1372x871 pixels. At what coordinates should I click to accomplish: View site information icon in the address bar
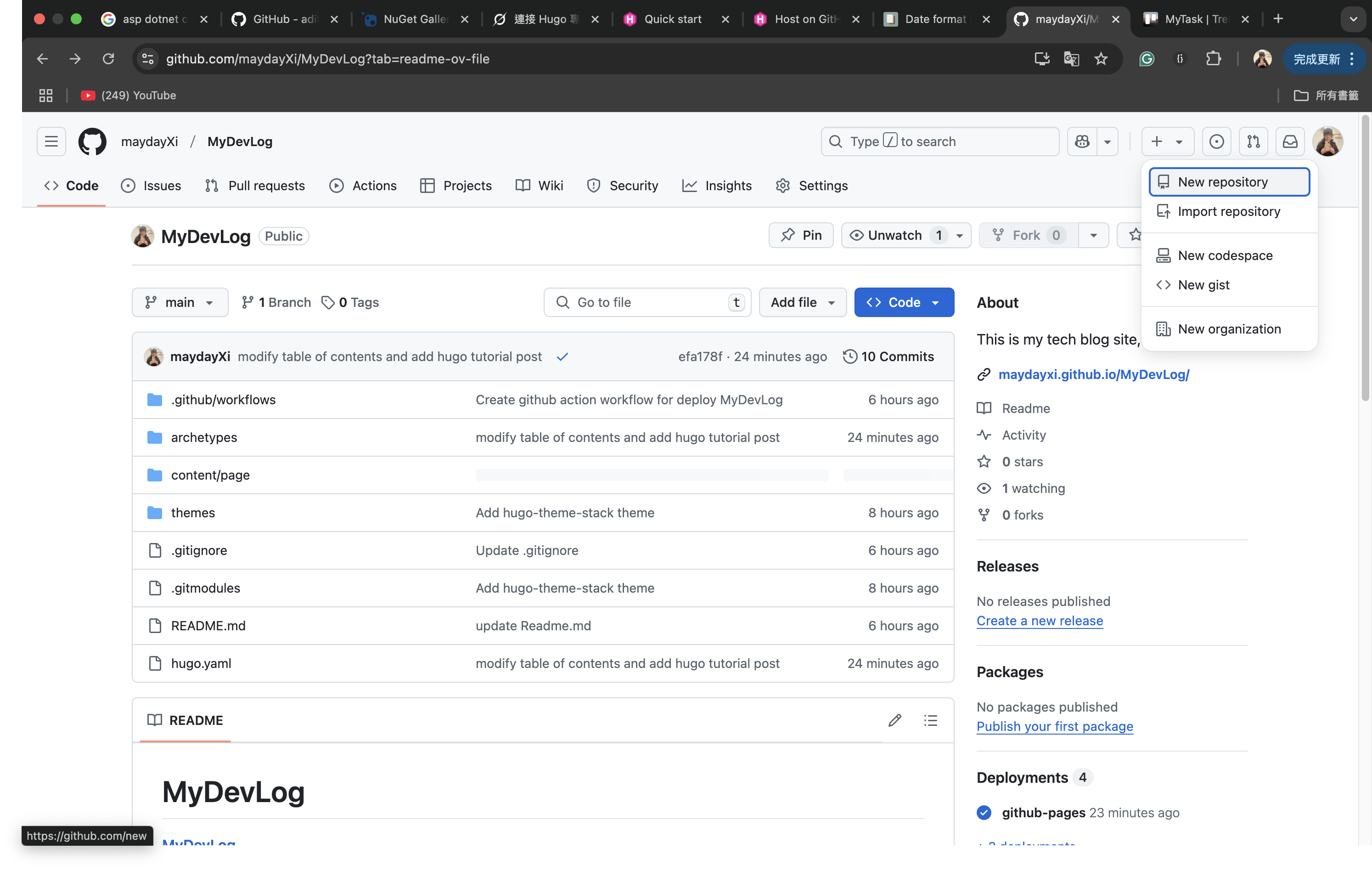coord(147,59)
